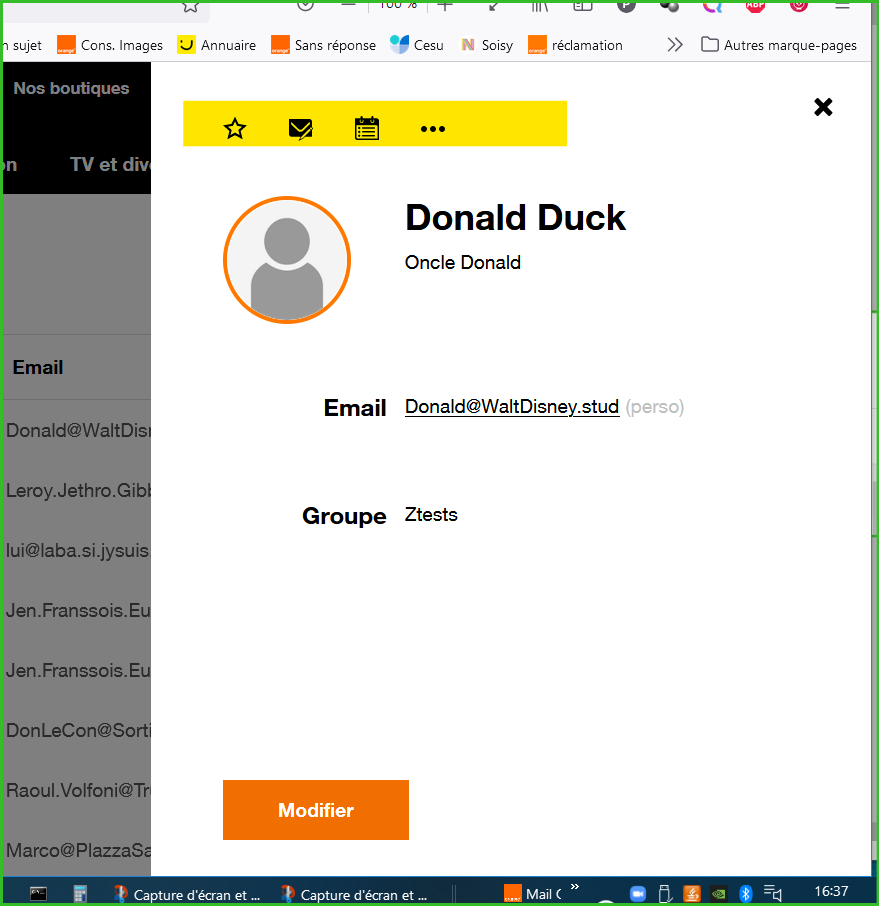Close the Donald Duck contact panel
This screenshot has height=906, width=879.
tap(823, 107)
